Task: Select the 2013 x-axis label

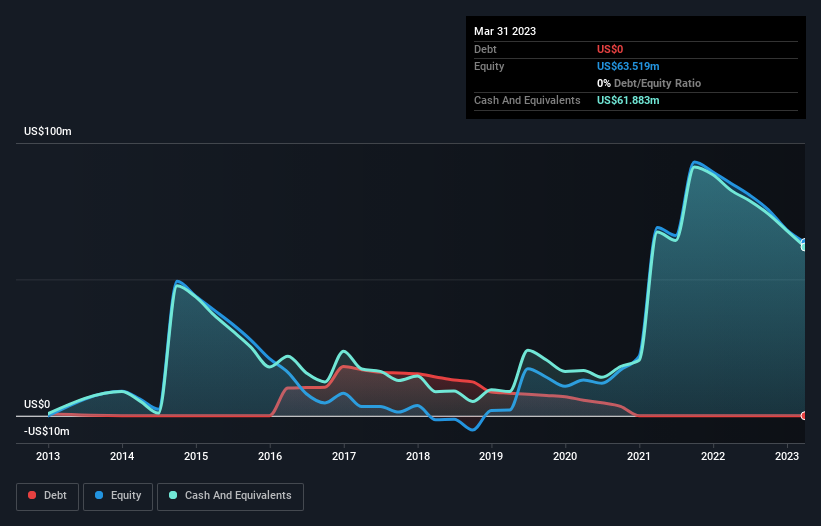Action: coord(48,456)
